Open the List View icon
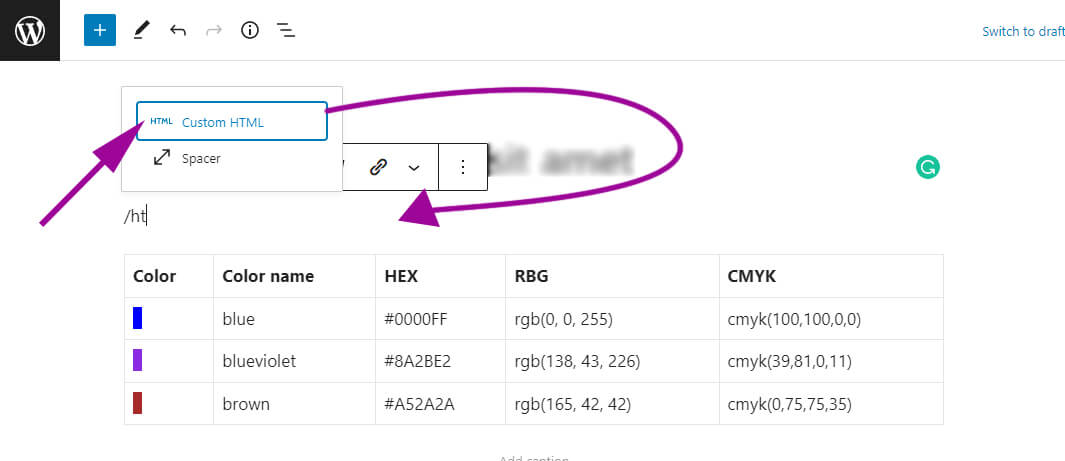 pos(286,31)
